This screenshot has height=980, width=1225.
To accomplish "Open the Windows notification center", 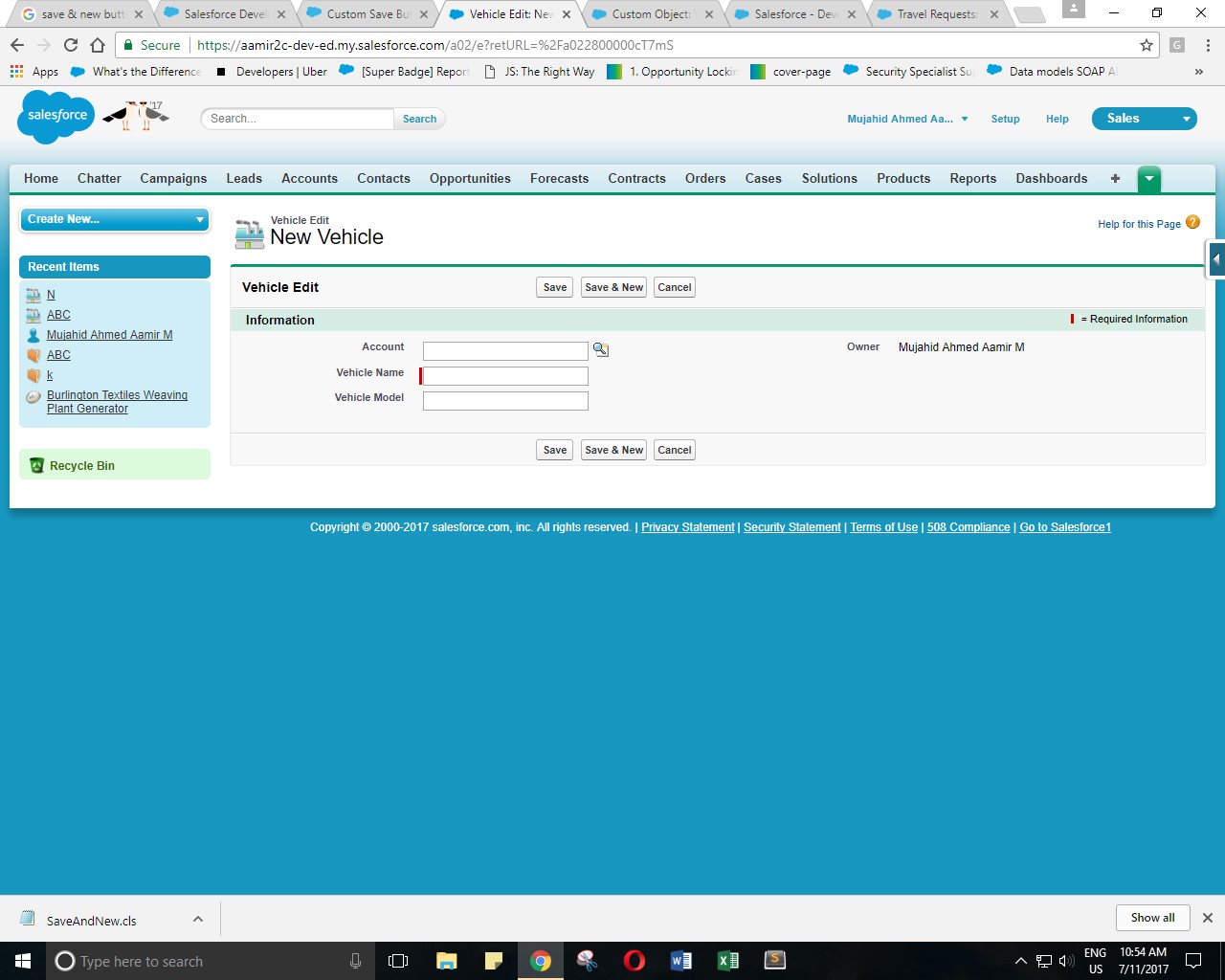I will click(1193, 961).
